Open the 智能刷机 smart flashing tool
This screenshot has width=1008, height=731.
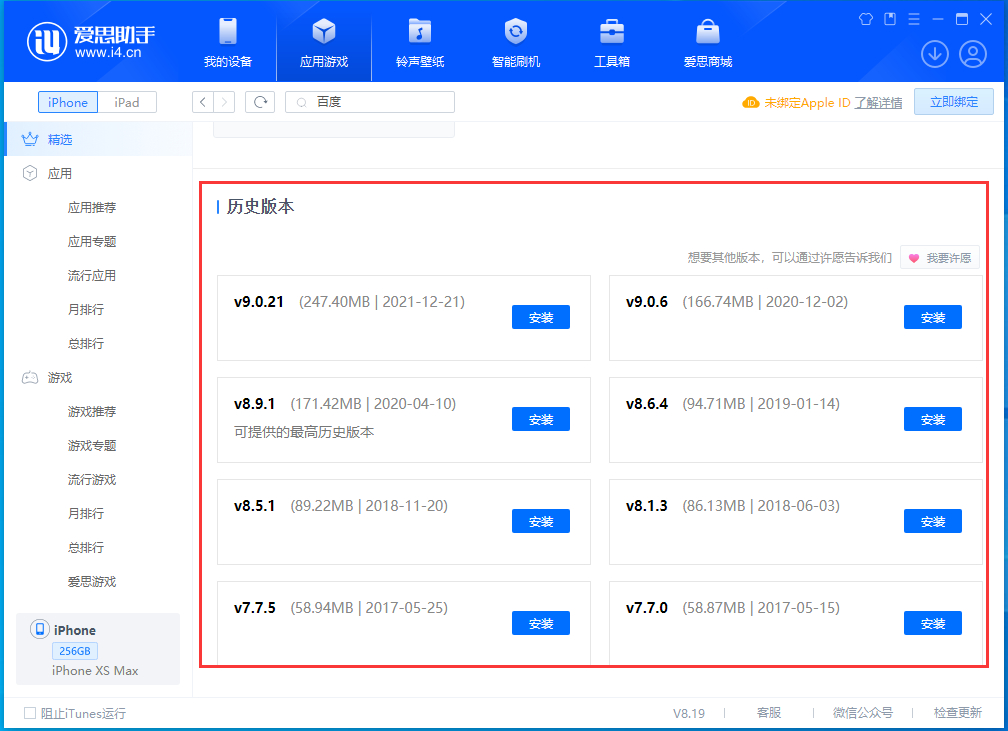[x=514, y=42]
